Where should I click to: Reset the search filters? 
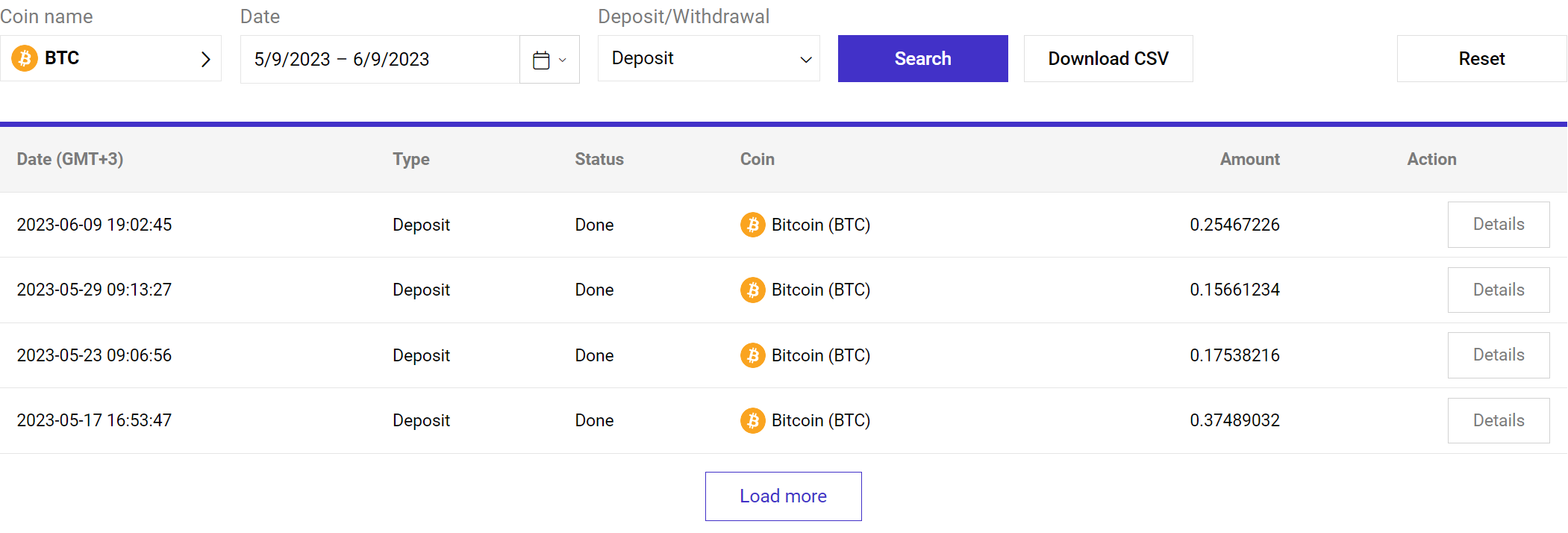tap(1481, 58)
